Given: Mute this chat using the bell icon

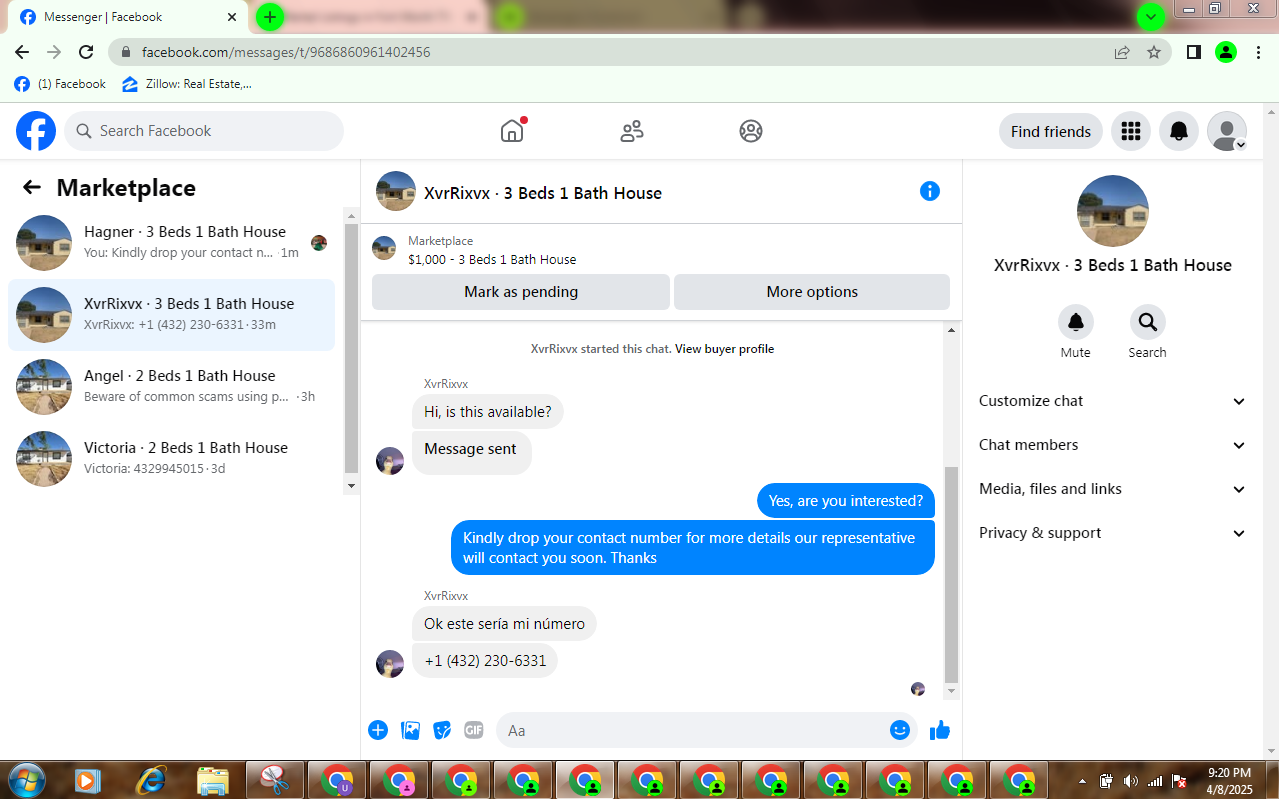Looking at the screenshot, I should [1076, 322].
